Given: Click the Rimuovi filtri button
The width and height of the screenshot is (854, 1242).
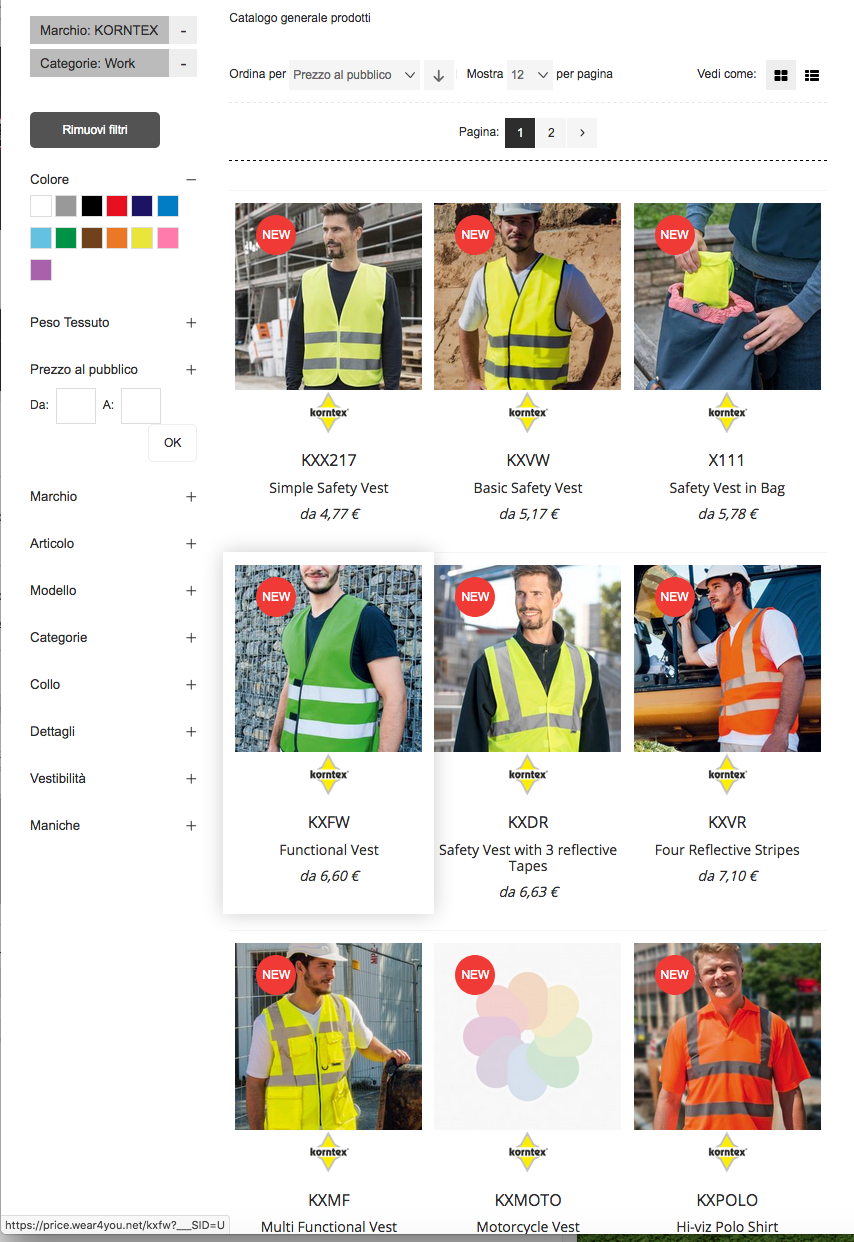Looking at the screenshot, I should [95, 130].
